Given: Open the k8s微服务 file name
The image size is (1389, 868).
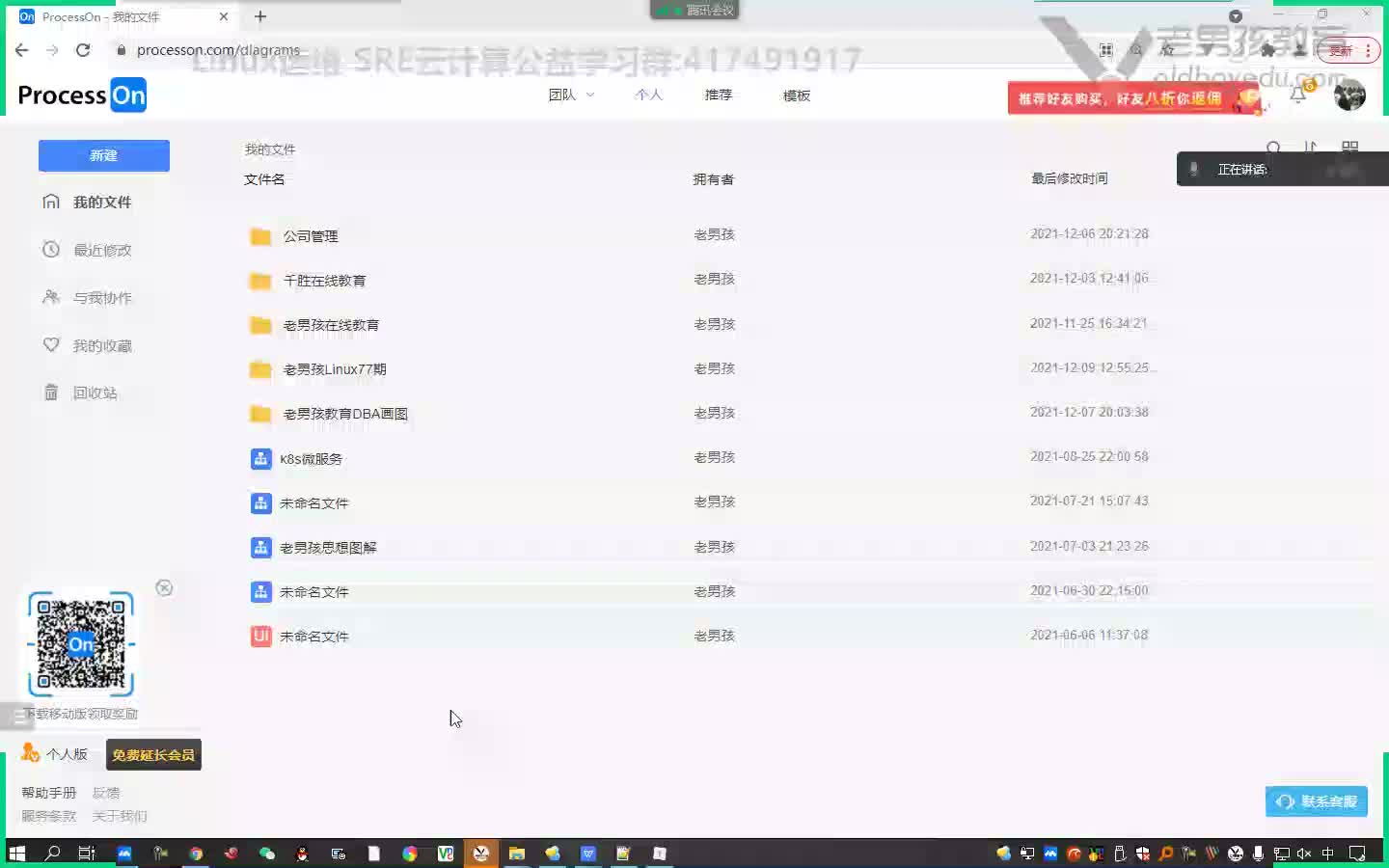Looking at the screenshot, I should (x=311, y=459).
